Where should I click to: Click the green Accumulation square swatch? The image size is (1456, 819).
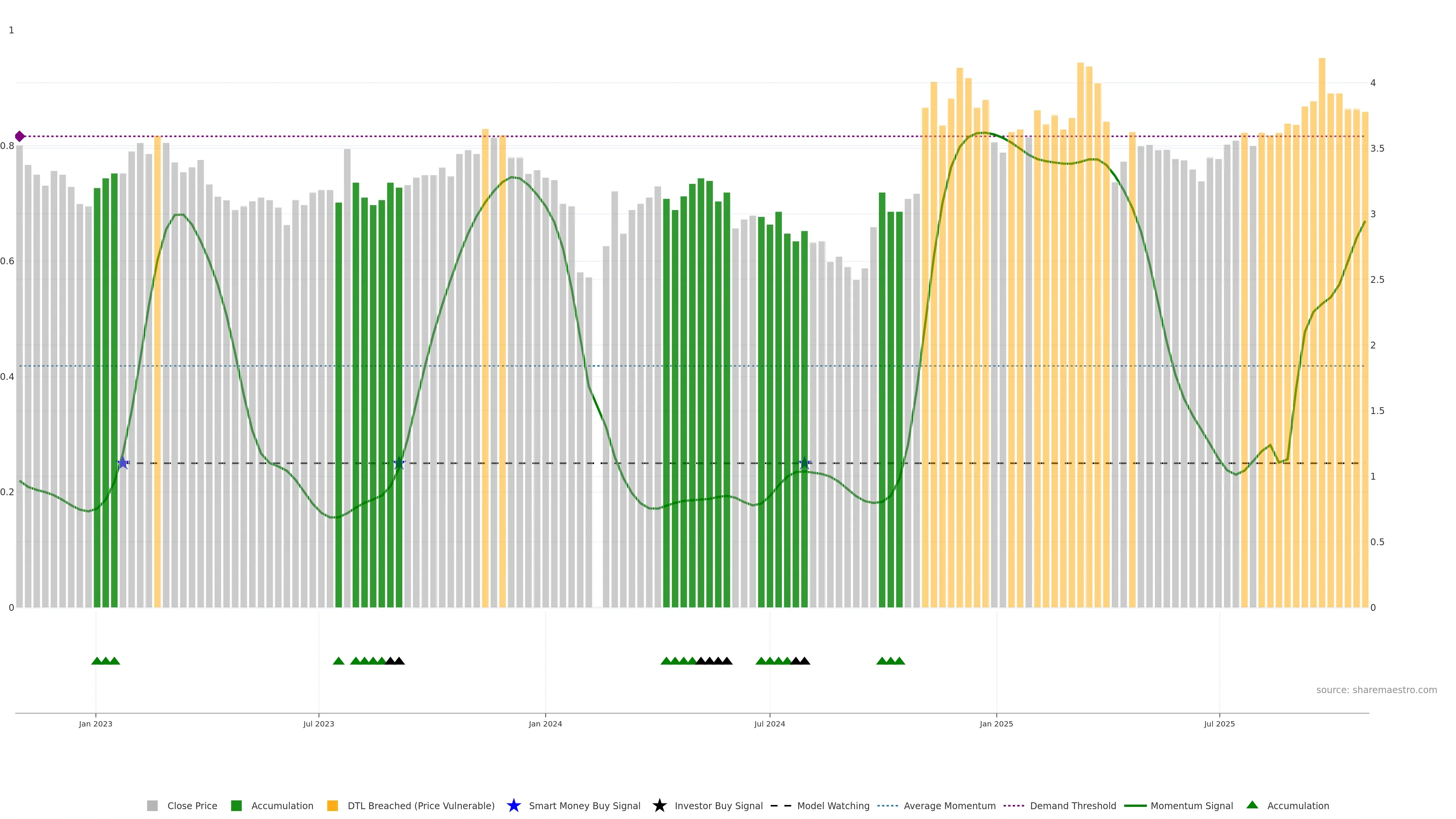coord(236,805)
